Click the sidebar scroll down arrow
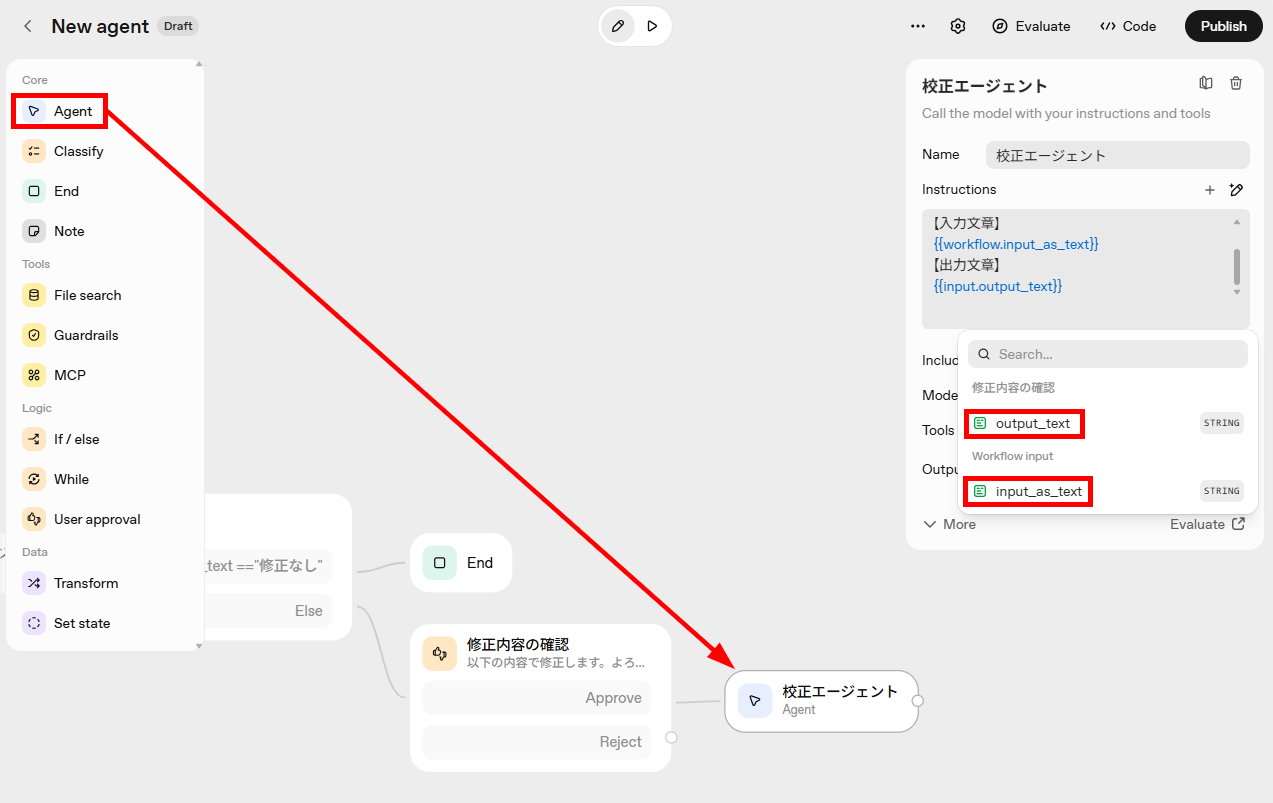This screenshot has width=1273, height=803. click(x=199, y=646)
